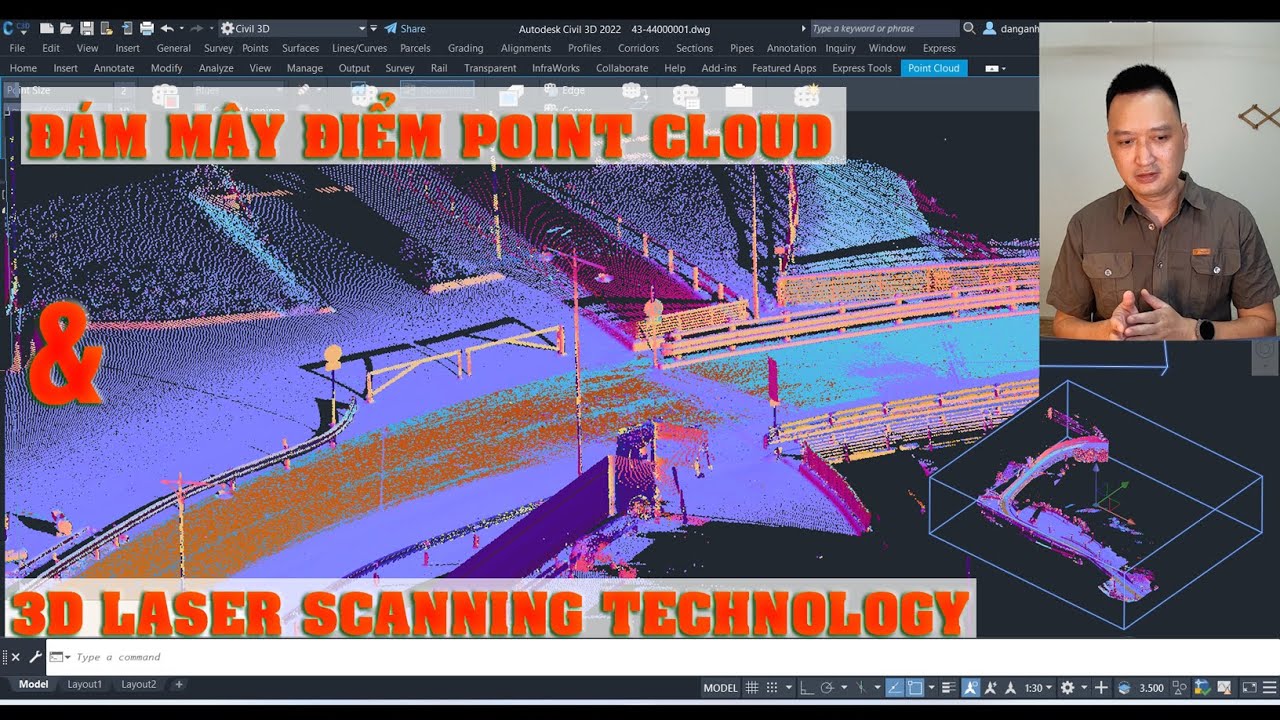Click the ribbon minimize panel toggle button
The height and width of the screenshot is (720, 1280).
tap(994, 68)
